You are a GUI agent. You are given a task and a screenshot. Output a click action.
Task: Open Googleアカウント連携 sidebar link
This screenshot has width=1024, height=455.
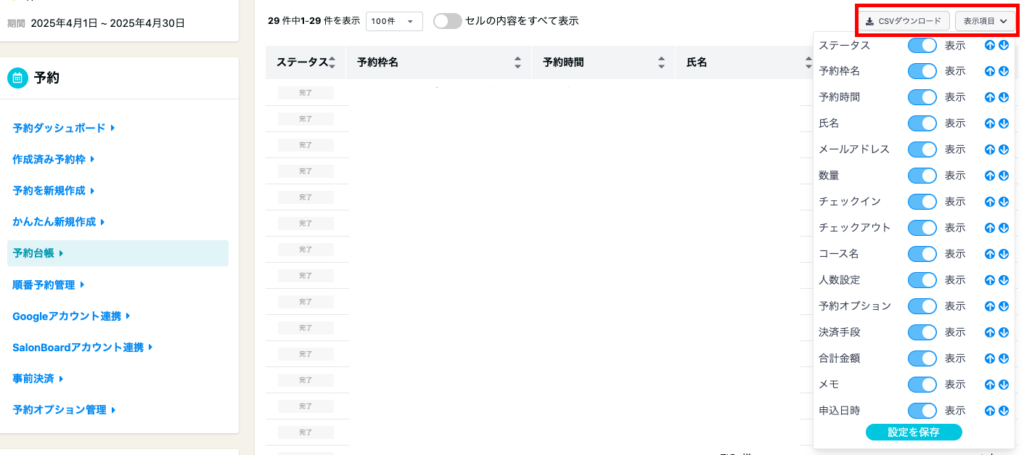click(70, 316)
